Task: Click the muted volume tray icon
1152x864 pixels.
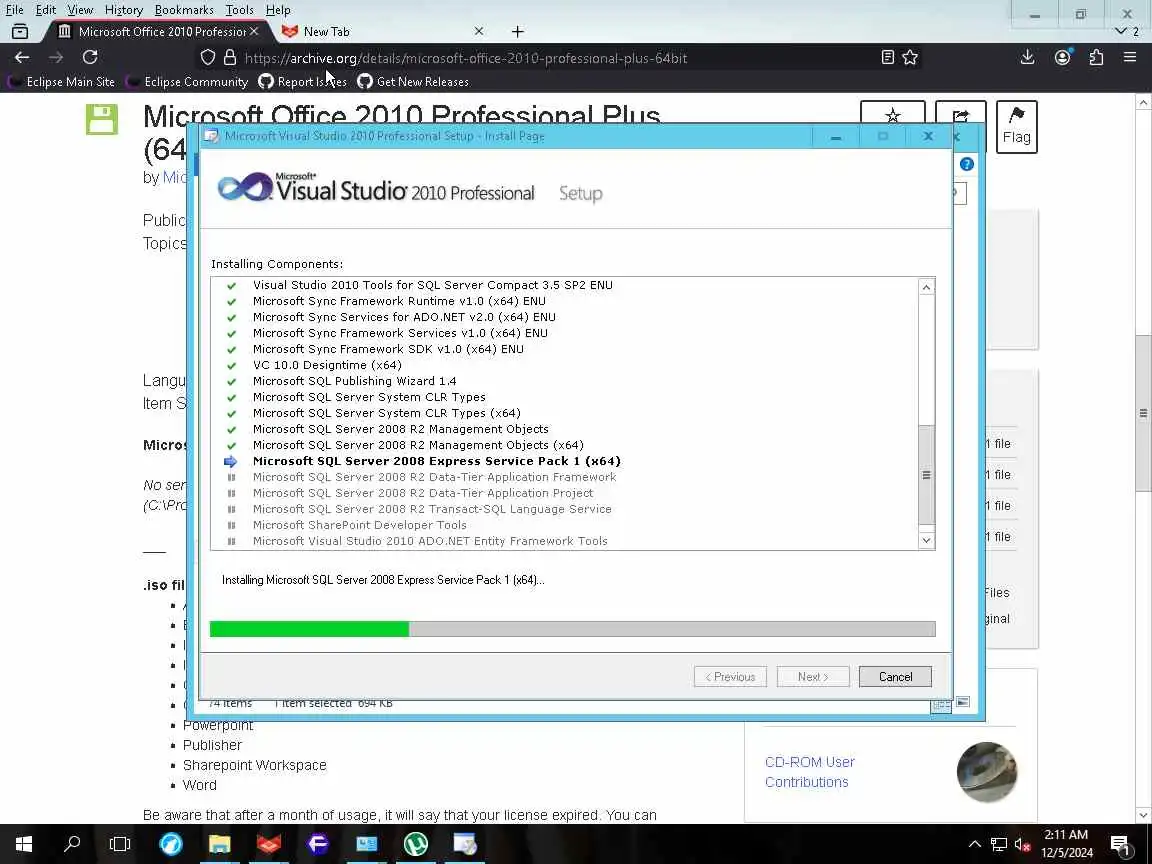Action: point(1023,844)
